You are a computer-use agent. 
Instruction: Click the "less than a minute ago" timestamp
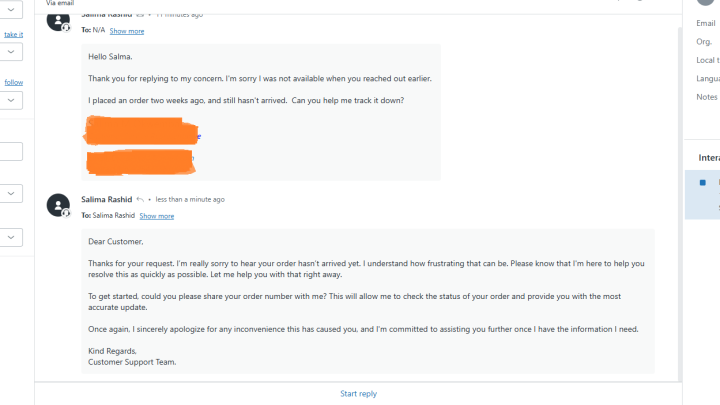(190, 199)
